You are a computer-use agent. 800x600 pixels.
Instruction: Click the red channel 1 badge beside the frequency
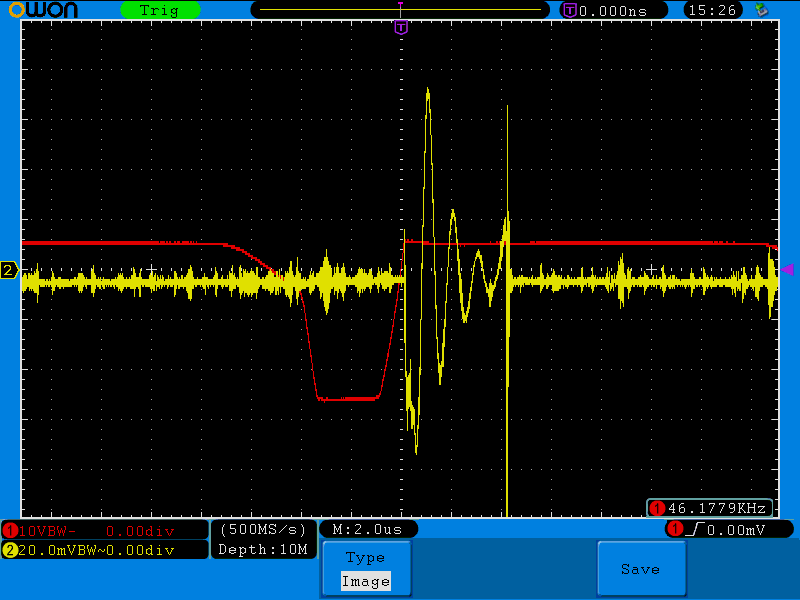click(657, 508)
